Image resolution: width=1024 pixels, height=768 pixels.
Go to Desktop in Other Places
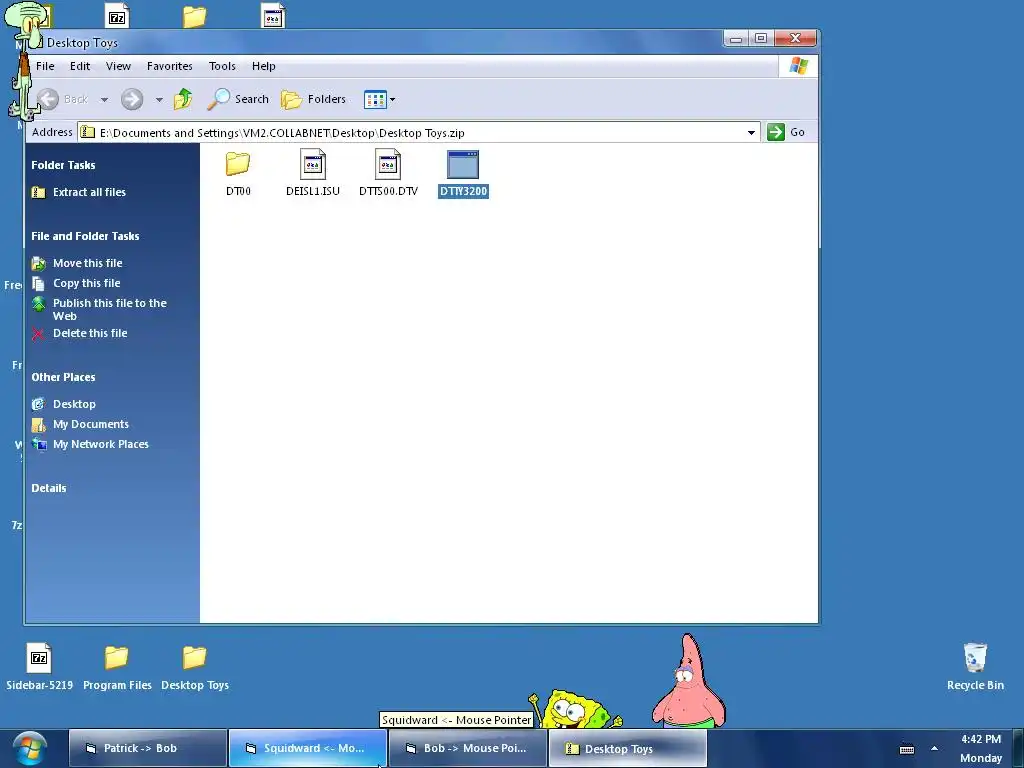click(x=74, y=404)
